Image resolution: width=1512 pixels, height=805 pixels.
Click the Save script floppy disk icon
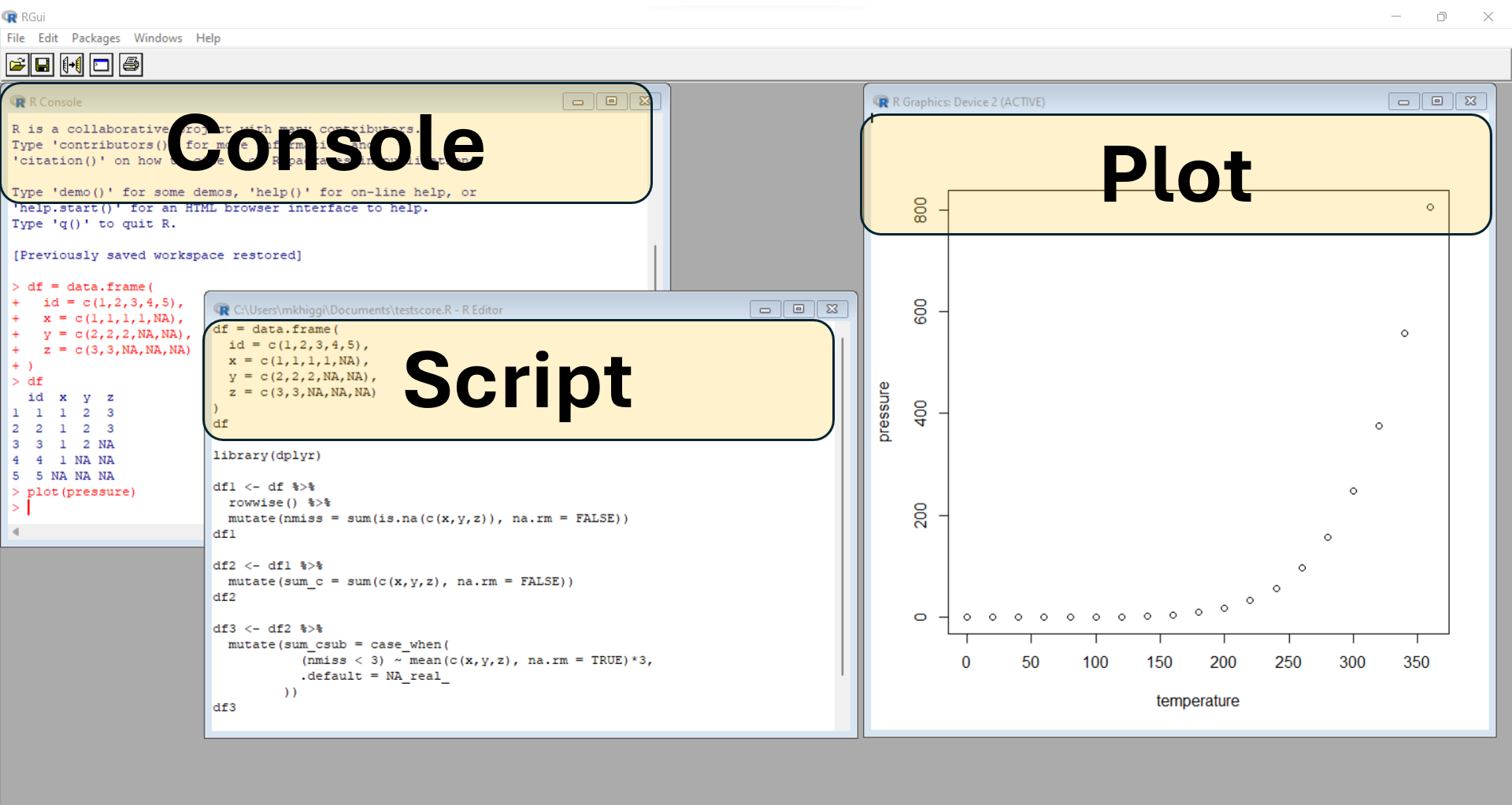(43, 65)
